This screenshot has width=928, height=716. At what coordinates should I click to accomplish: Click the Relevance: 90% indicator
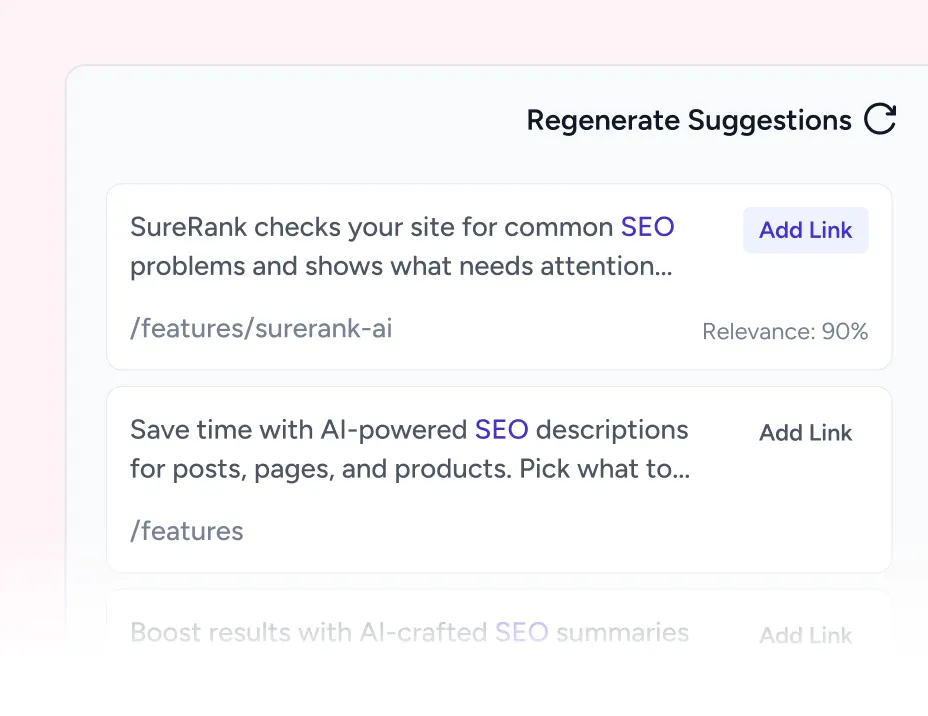785,331
